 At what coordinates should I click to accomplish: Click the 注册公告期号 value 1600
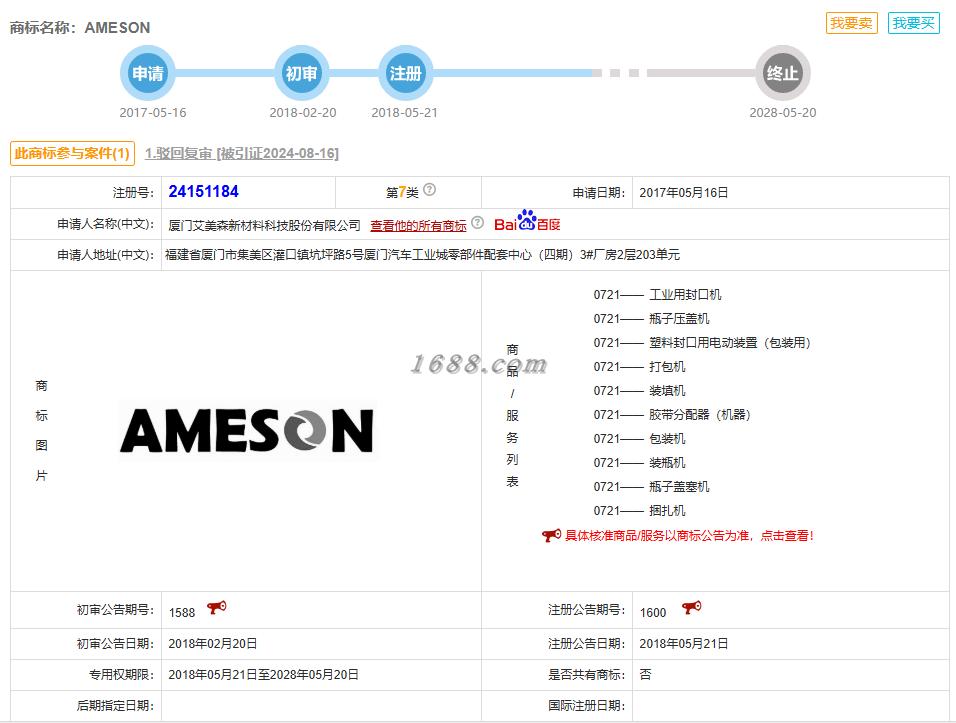653,613
